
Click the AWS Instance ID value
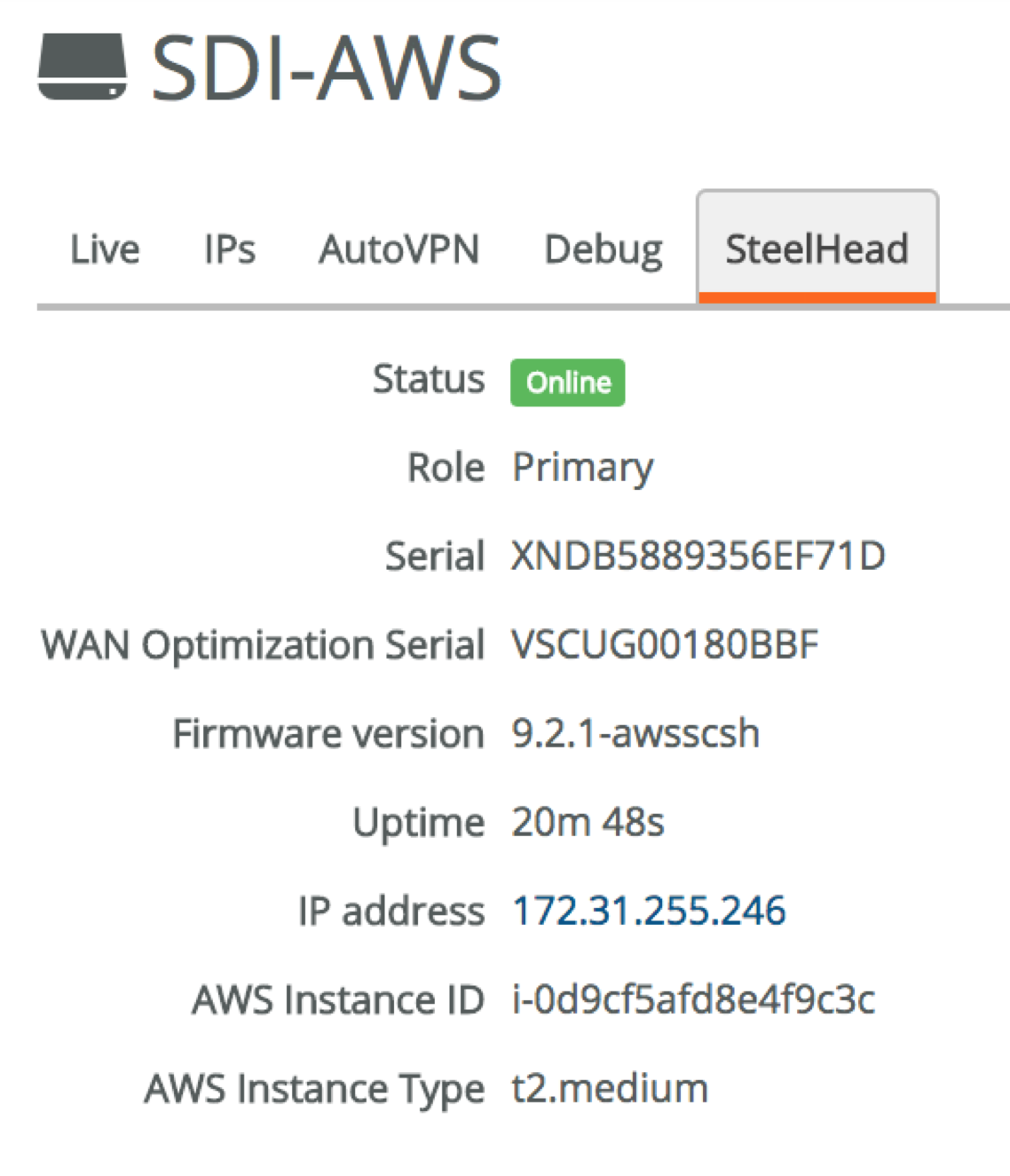click(x=693, y=1000)
